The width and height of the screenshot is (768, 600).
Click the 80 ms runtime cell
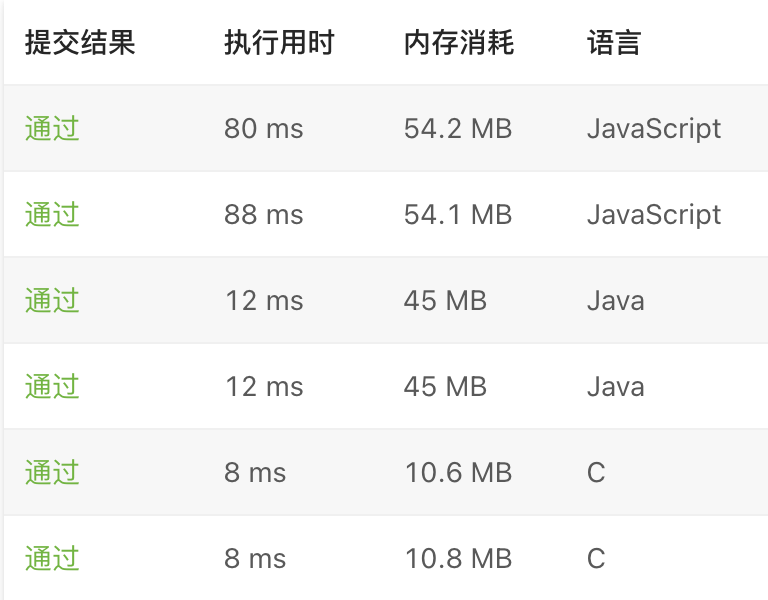click(x=264, y=129)
